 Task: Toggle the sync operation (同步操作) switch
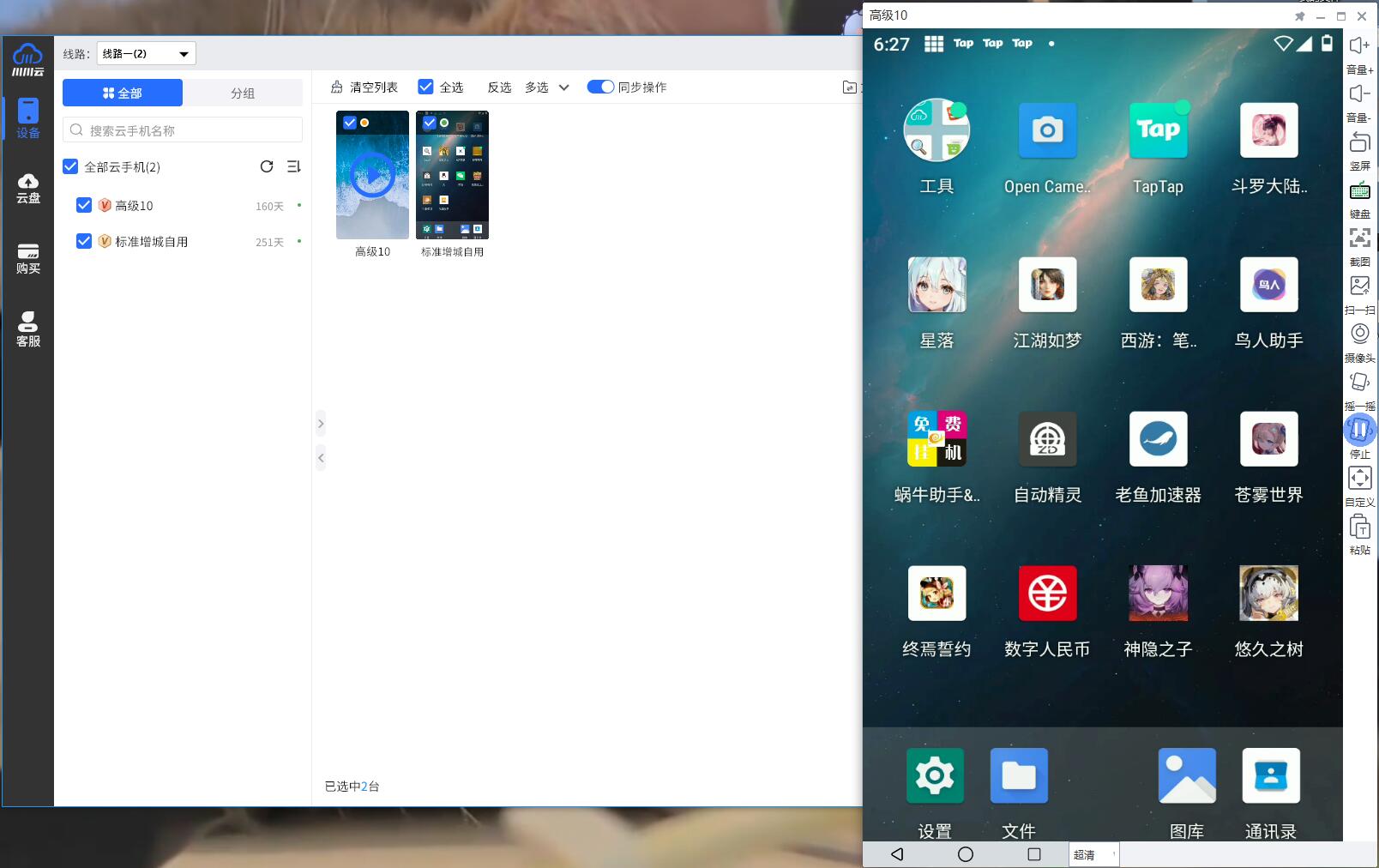pyautogui.click(x=600, y=87)
